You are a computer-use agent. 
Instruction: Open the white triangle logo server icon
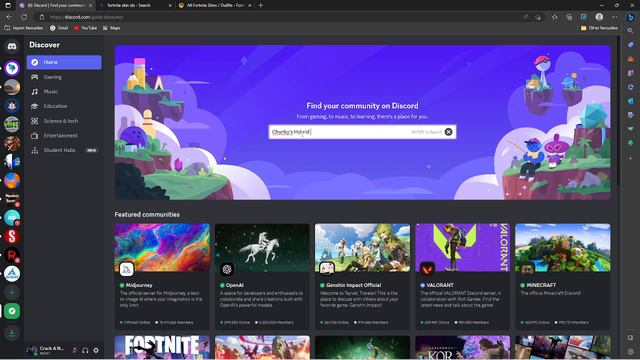click(12, 273)
